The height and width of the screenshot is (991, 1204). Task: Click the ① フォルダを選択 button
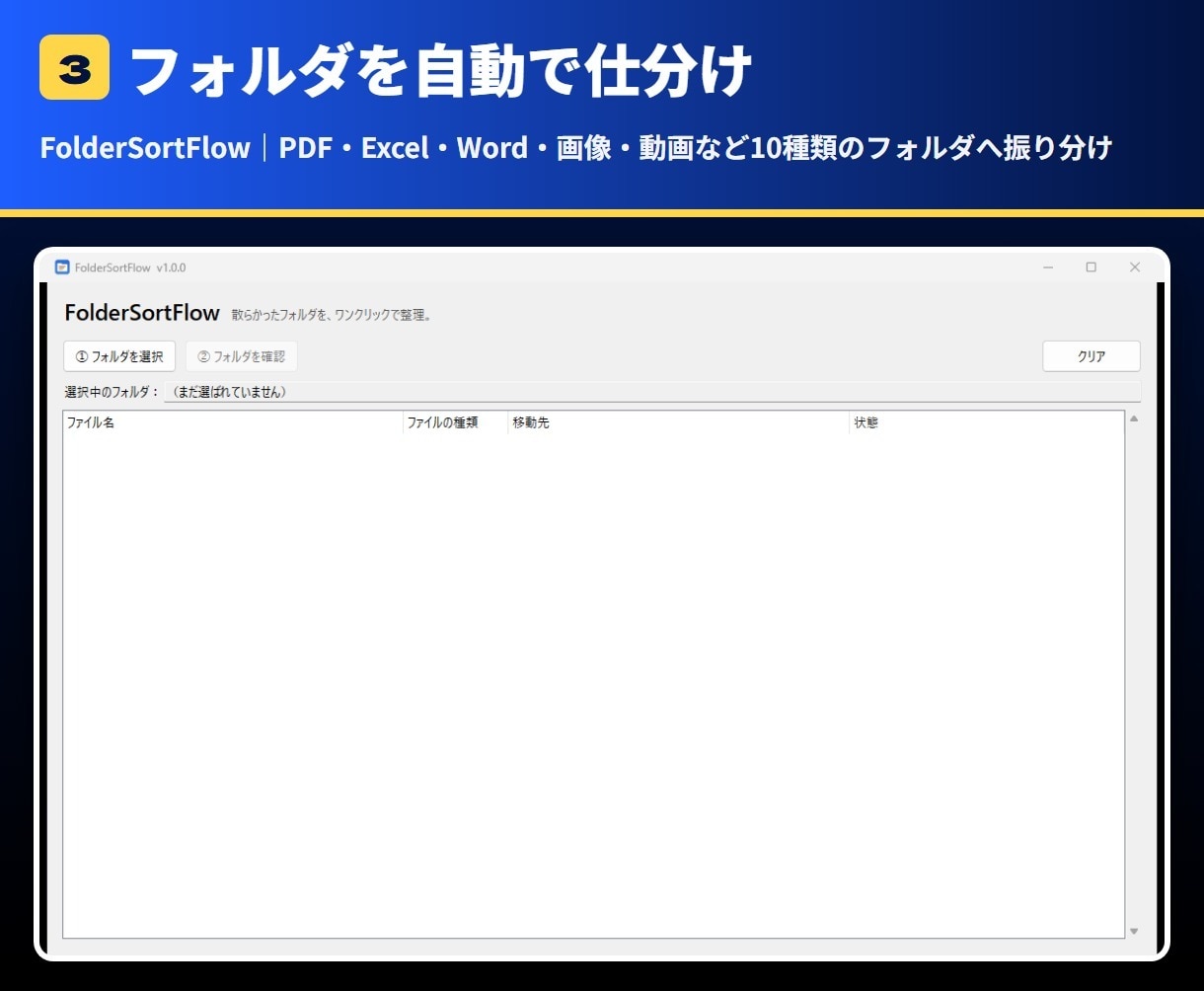pyautogui.click(x=119, y=356)
